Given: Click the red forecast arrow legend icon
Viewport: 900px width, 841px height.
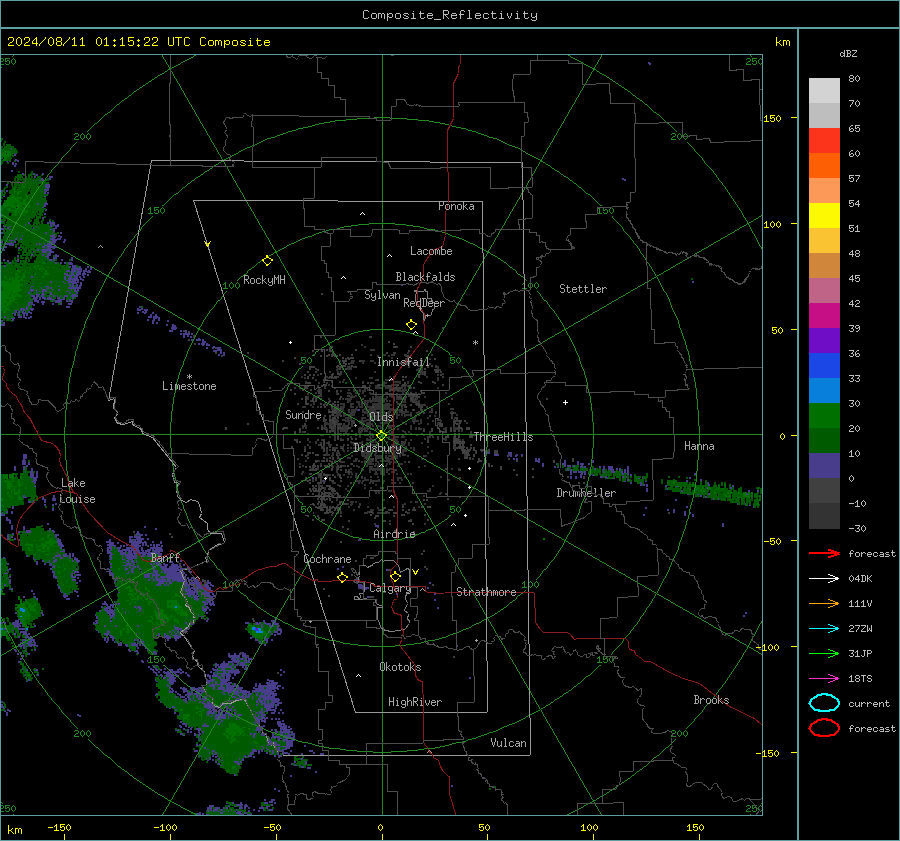Looking at the screenshot, I should click(824, 553).
